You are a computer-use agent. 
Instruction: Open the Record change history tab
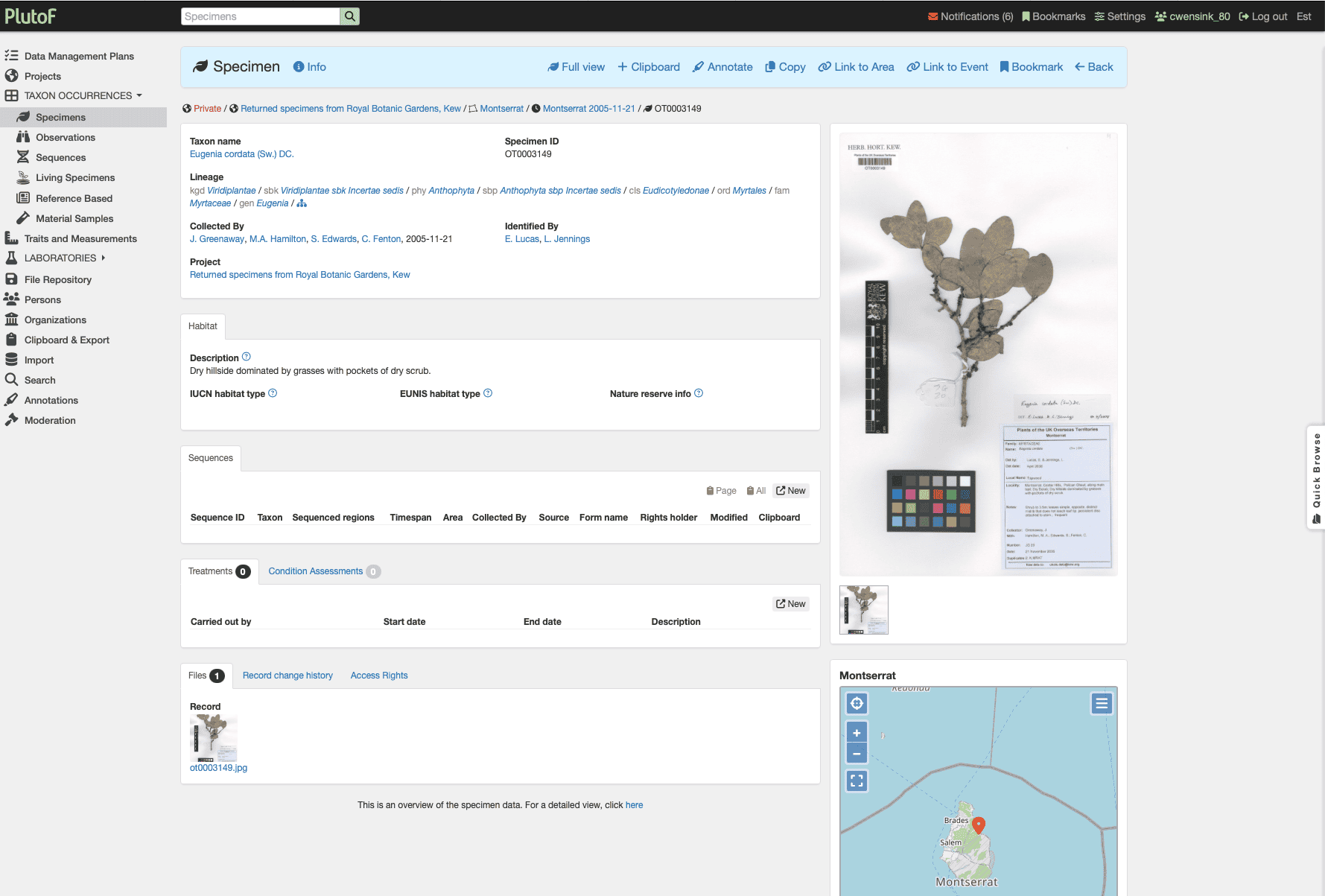[287, 676]
